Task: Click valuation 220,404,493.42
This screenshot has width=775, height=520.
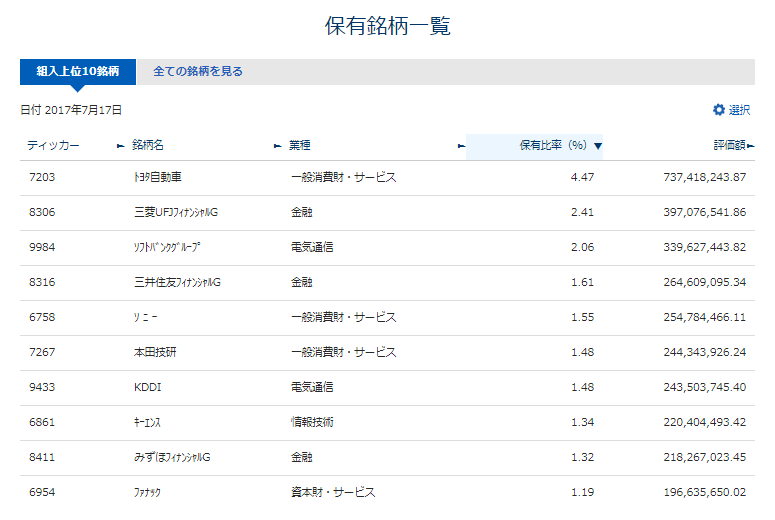Action: [x=705, y=422]
